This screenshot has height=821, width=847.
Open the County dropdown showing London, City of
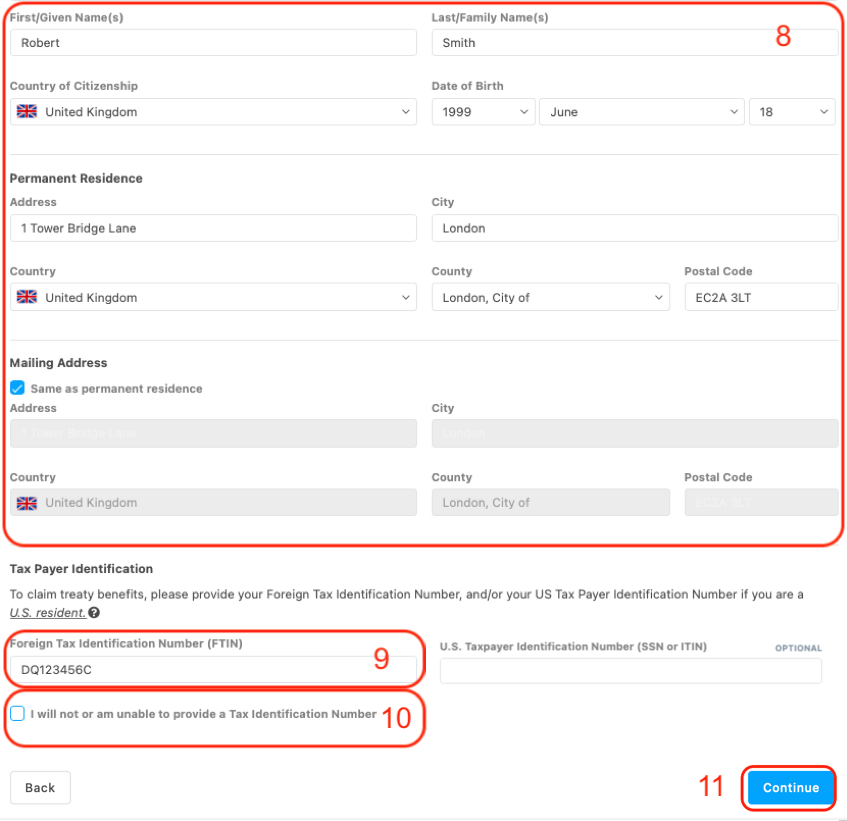(550, 297)
